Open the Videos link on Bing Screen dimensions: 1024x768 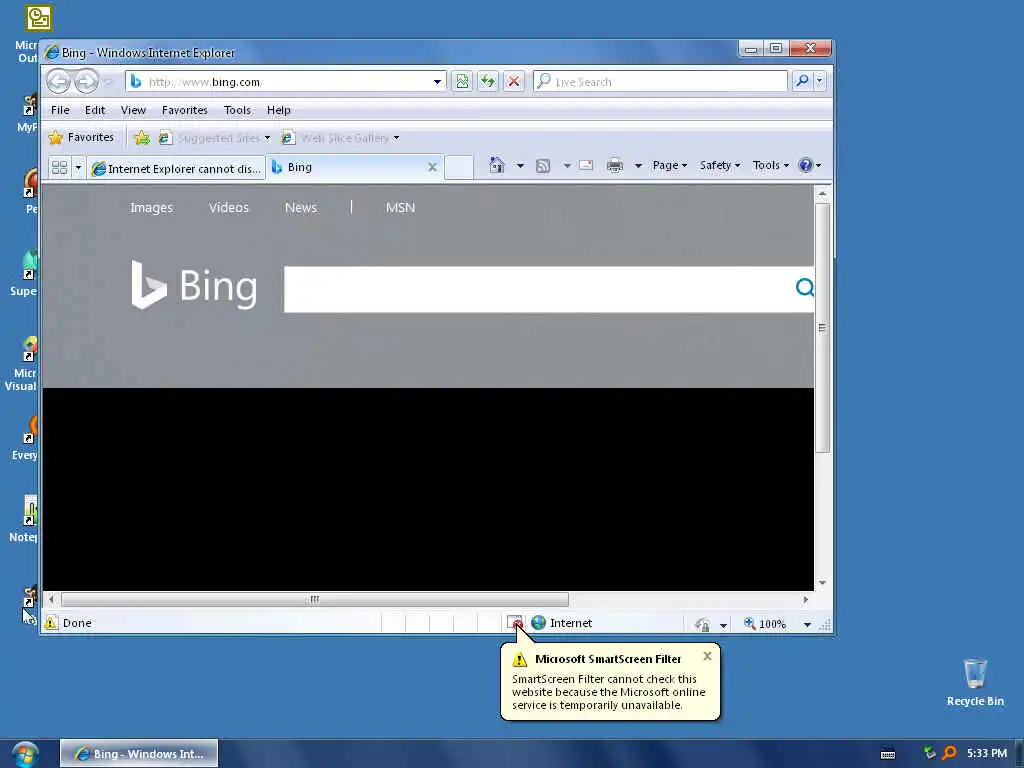coord(229,207)
